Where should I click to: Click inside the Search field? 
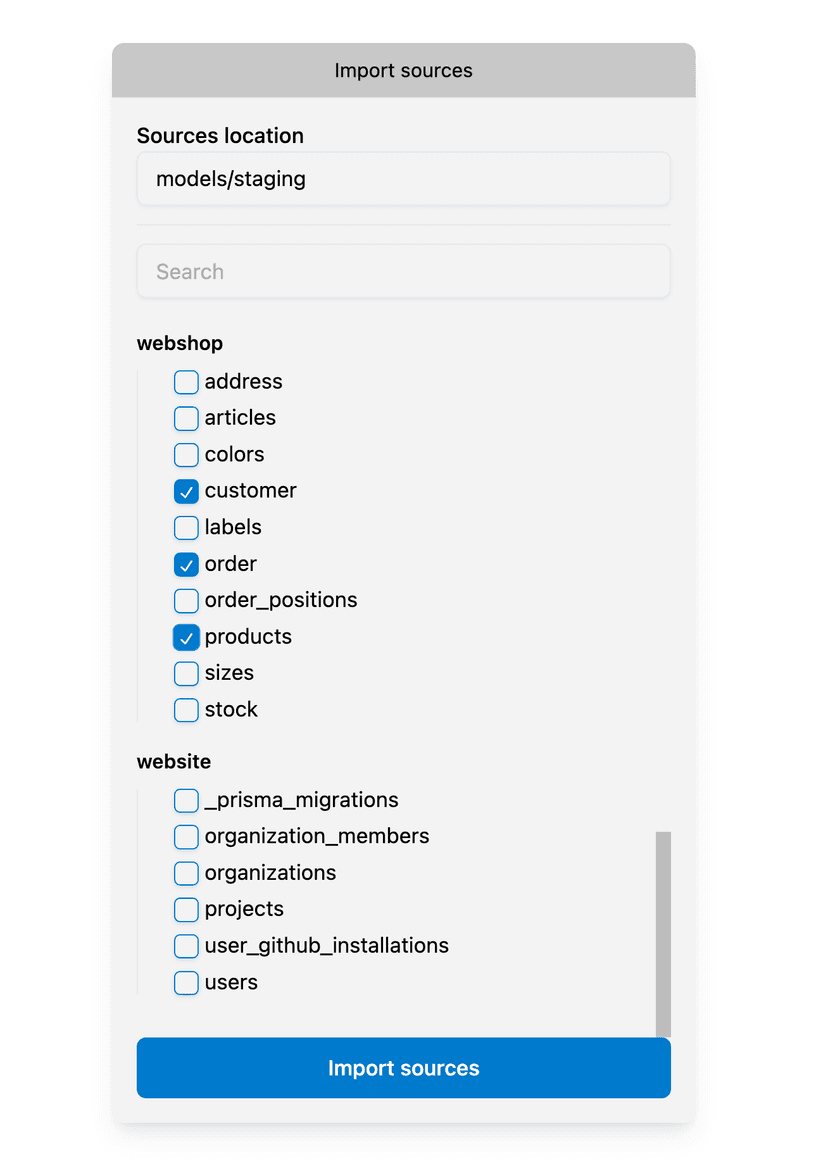403,271
